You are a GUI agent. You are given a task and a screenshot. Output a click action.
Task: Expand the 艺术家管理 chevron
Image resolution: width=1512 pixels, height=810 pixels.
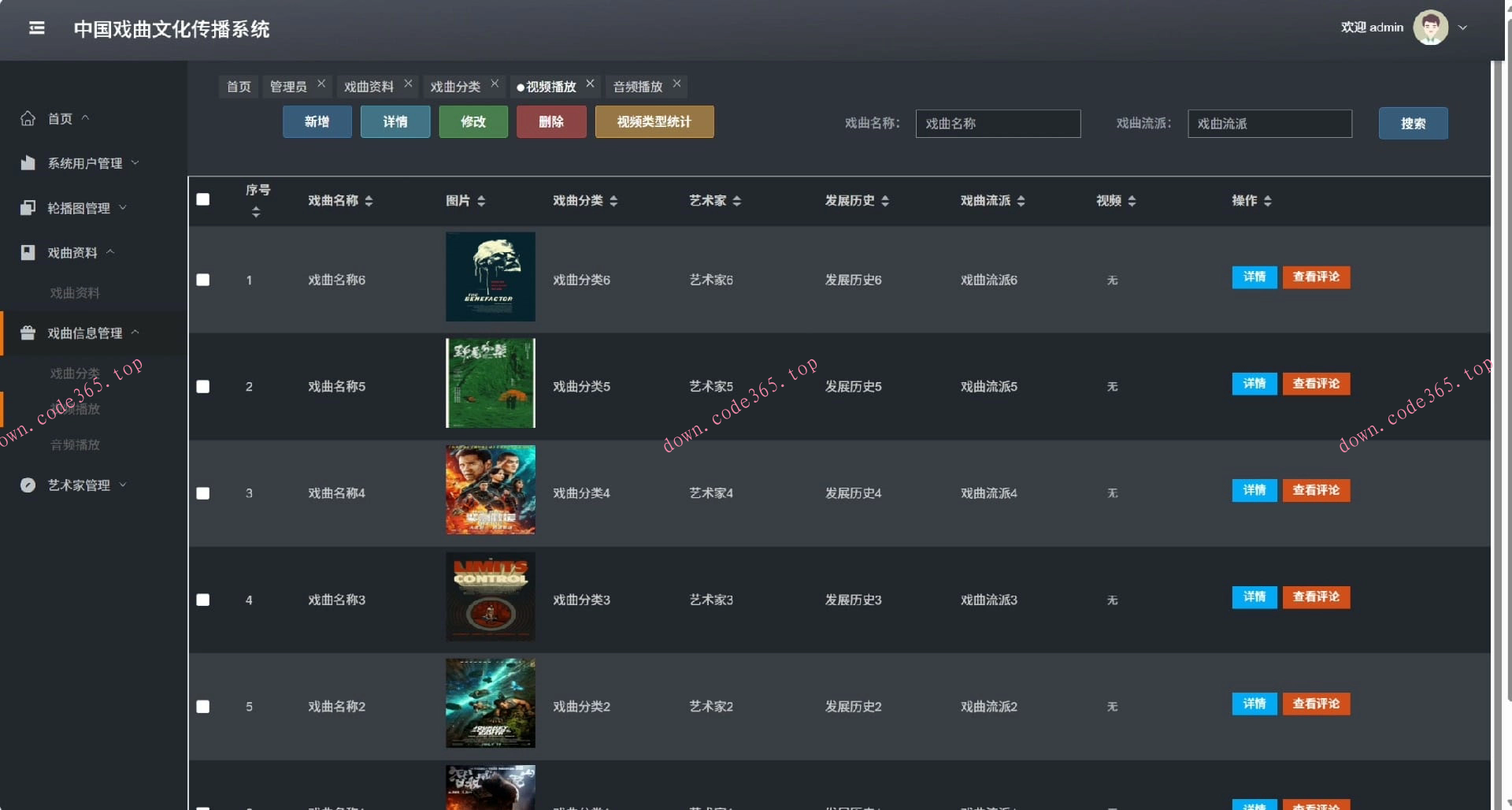click(x=122, y=485)
